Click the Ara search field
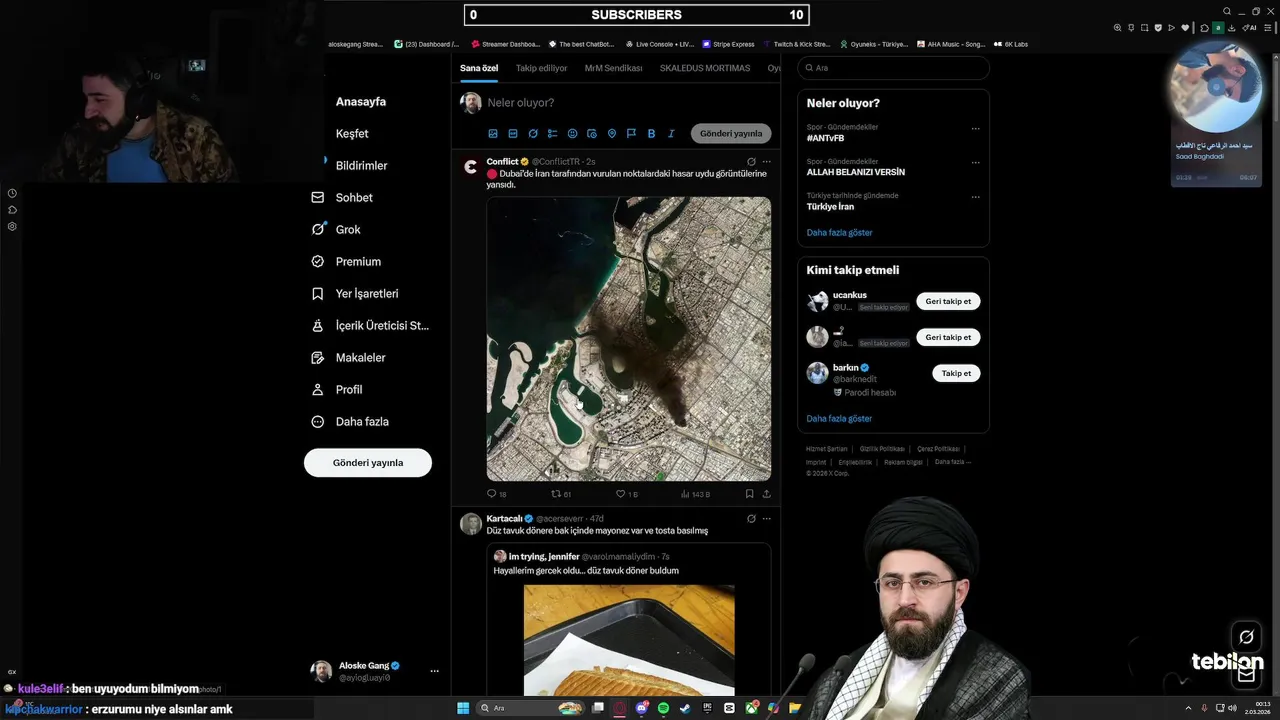The width and height of the screenshot is (1280, 720). 894,68
